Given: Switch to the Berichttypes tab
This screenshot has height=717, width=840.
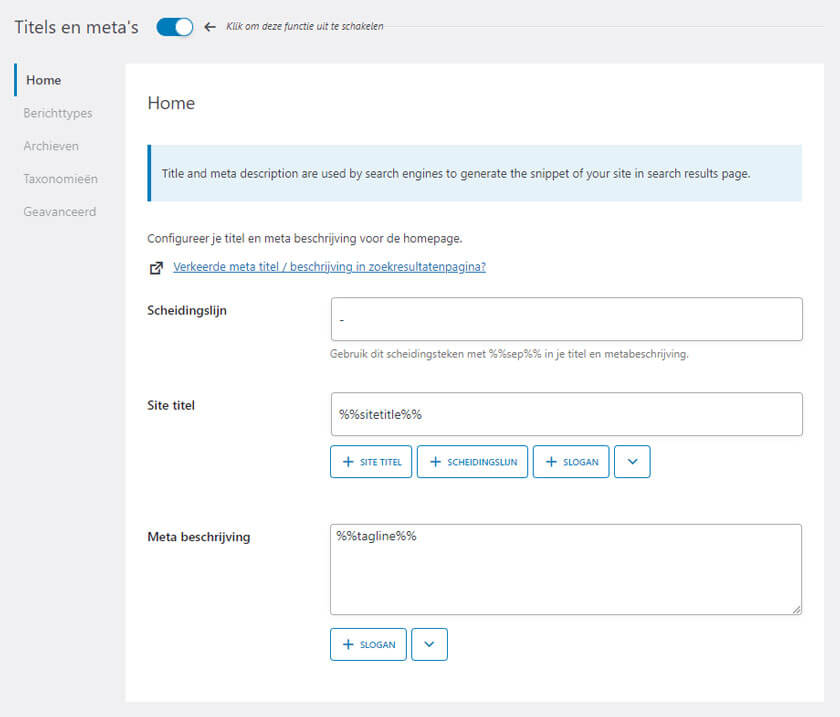Looking at the screenshot, I should pyautogui.click(x=58, y=113).
